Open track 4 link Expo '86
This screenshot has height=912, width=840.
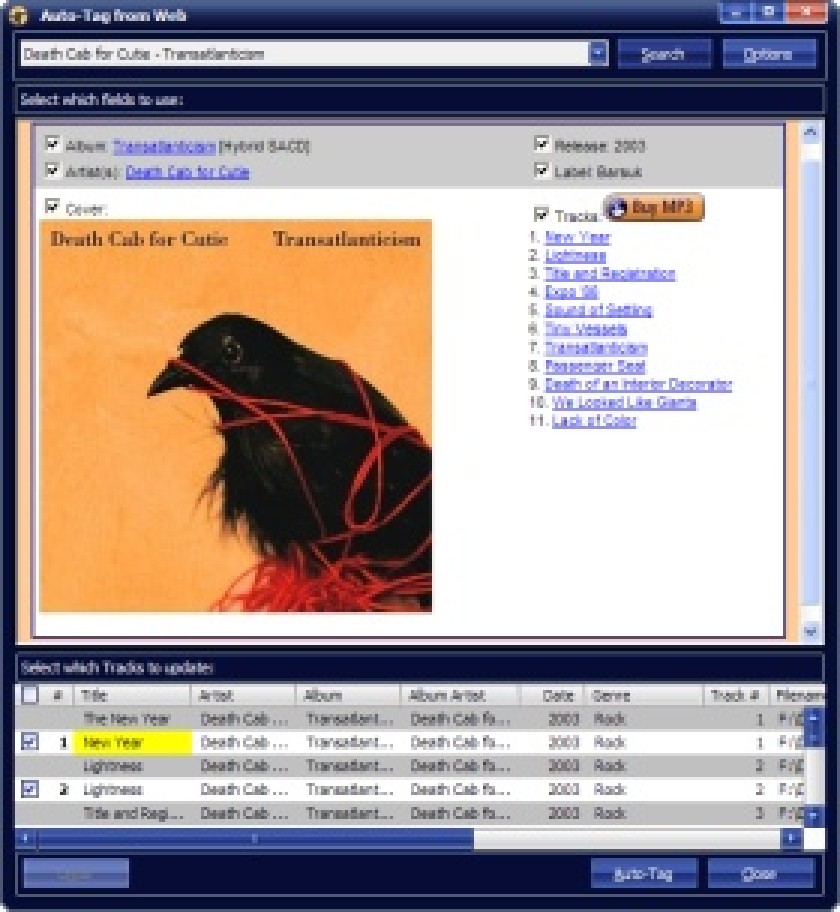[571, 292]
